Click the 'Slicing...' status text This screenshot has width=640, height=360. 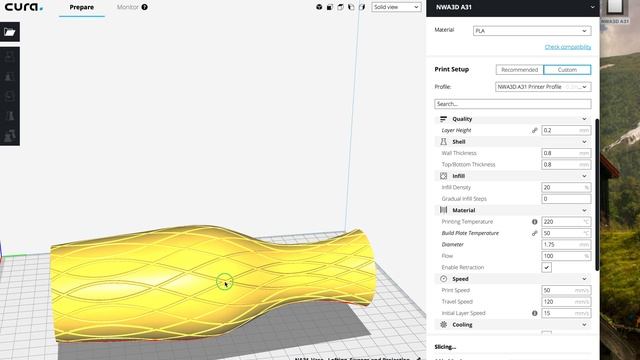(445, 347)
